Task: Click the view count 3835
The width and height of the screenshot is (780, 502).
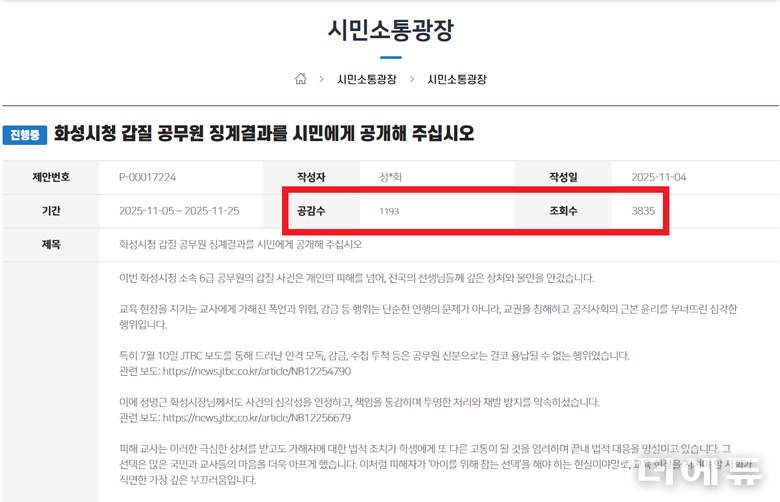Action: point(643,211)
